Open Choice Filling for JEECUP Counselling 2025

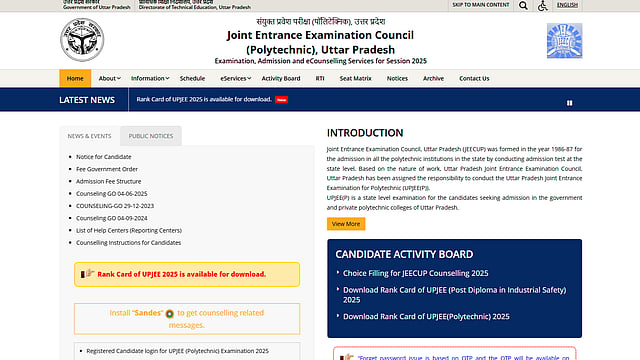tap(416, 273)
